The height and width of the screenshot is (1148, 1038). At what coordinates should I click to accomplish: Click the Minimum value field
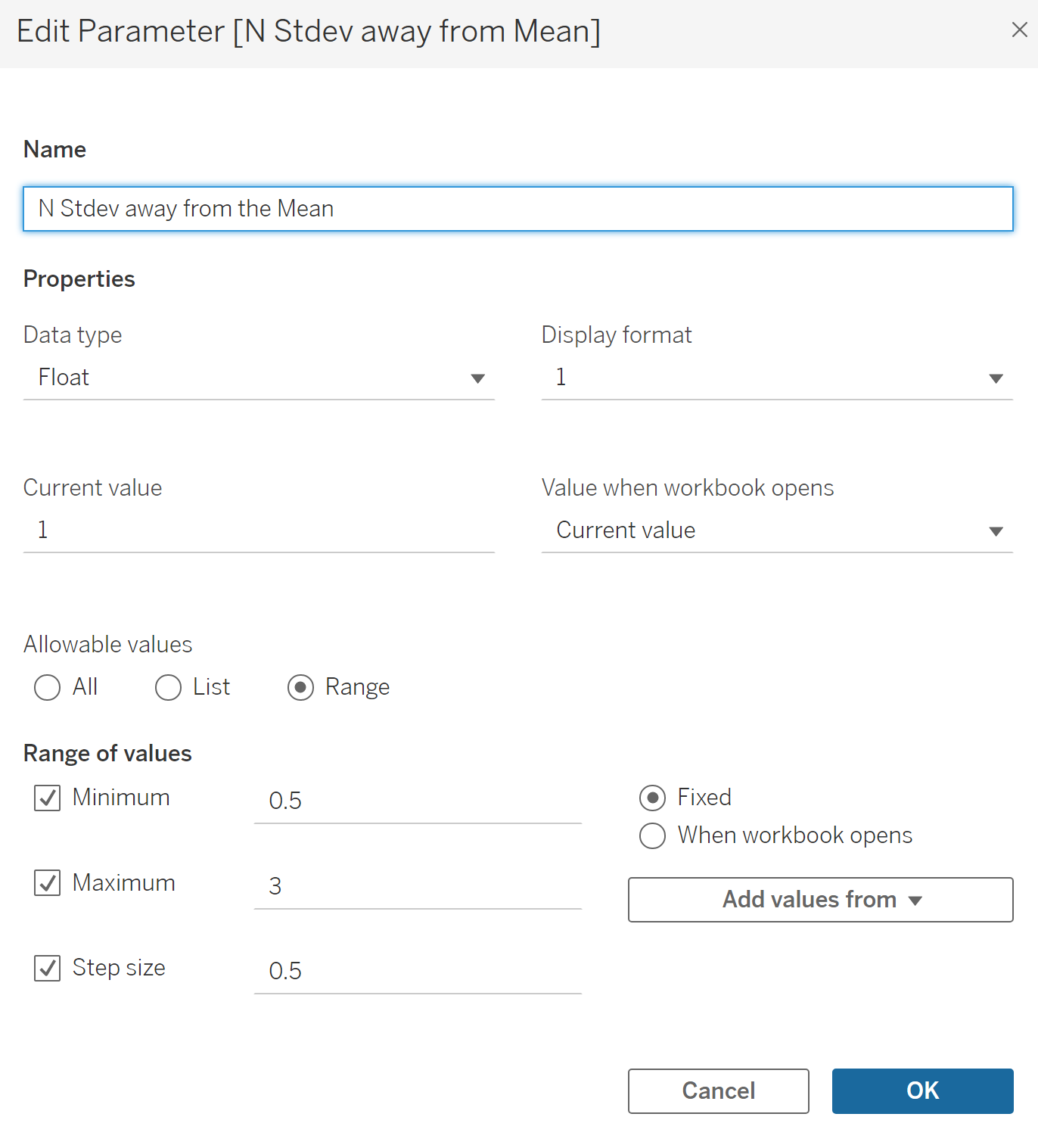(418, 801)
